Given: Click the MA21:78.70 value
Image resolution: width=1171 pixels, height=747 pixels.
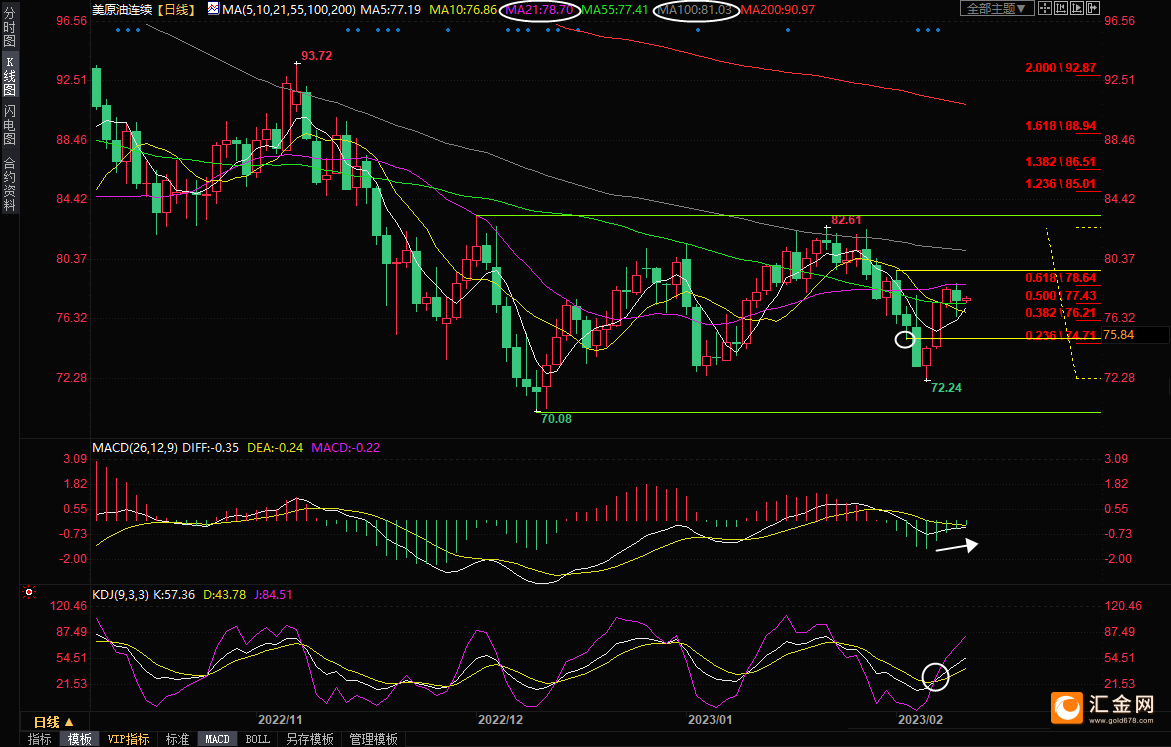Looking at the screenshot, I should tap(540, 10).
